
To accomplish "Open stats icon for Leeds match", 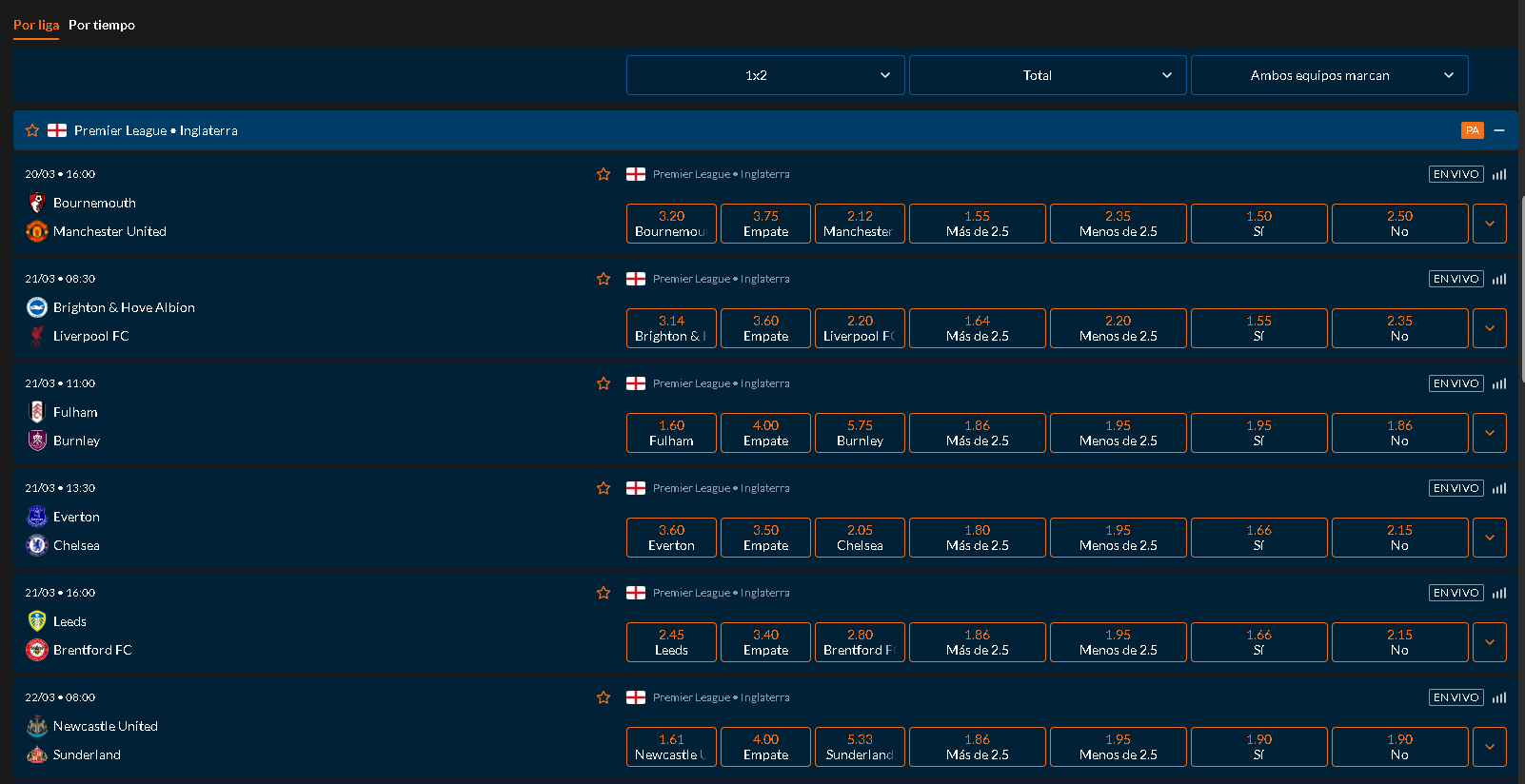I will pos(1499,593).
